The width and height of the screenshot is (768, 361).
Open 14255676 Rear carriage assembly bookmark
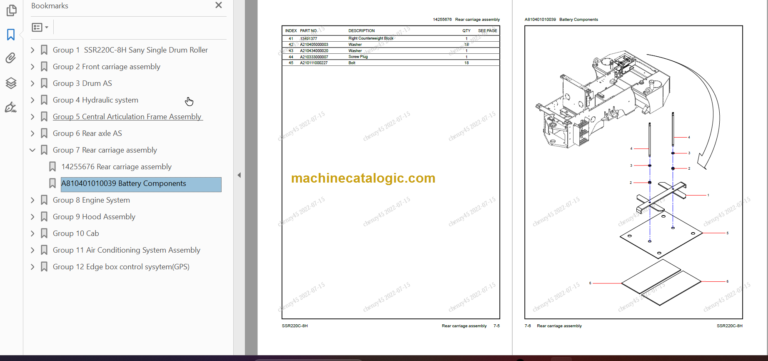[x=117, y=167]
